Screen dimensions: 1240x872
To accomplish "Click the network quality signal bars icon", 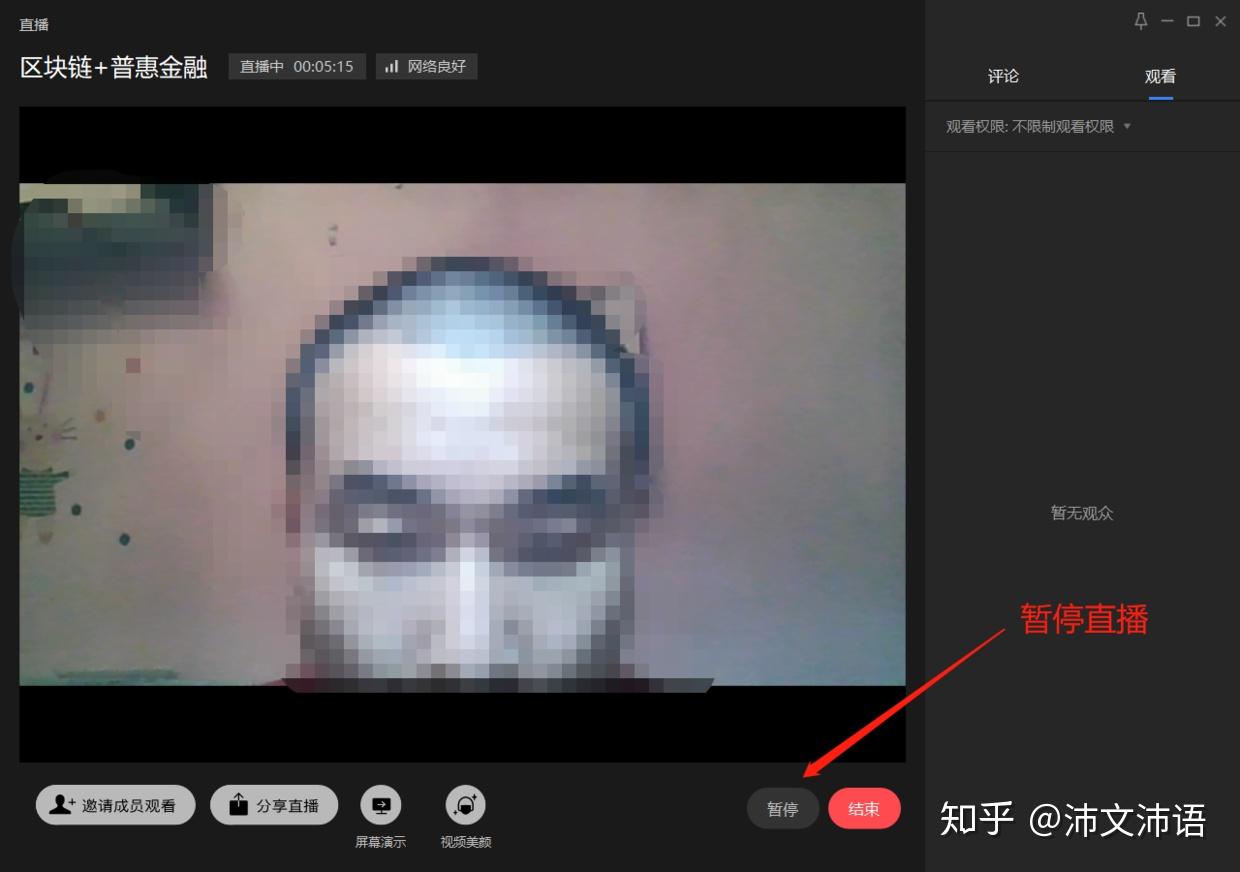I will 391,66.
